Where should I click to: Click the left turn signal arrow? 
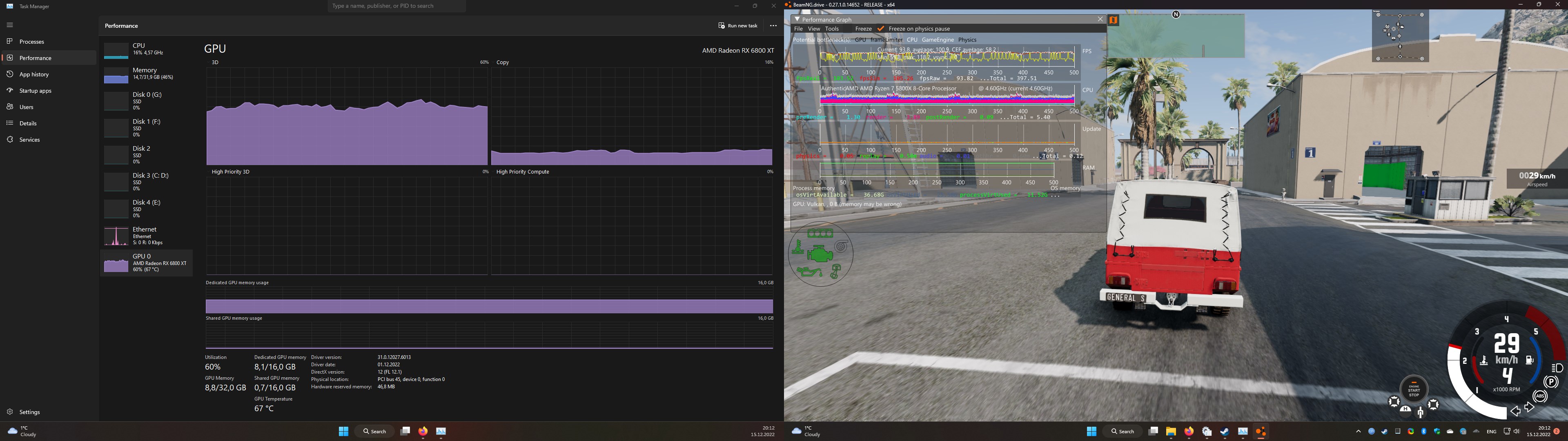point(1516,411)
